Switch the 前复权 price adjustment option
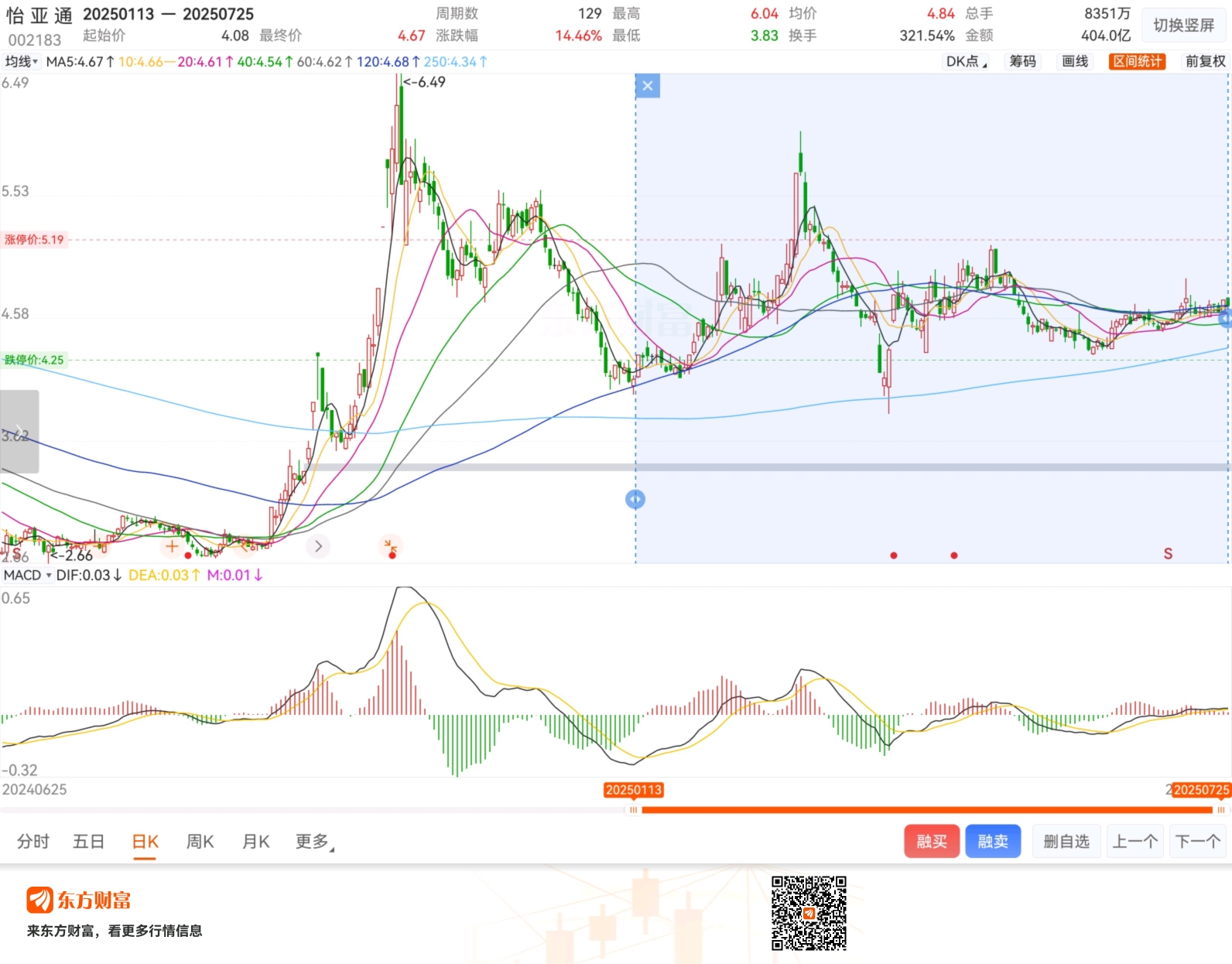Viewport: 1232px width, 964px height. pyautogui.click(x=1205, y=61)
